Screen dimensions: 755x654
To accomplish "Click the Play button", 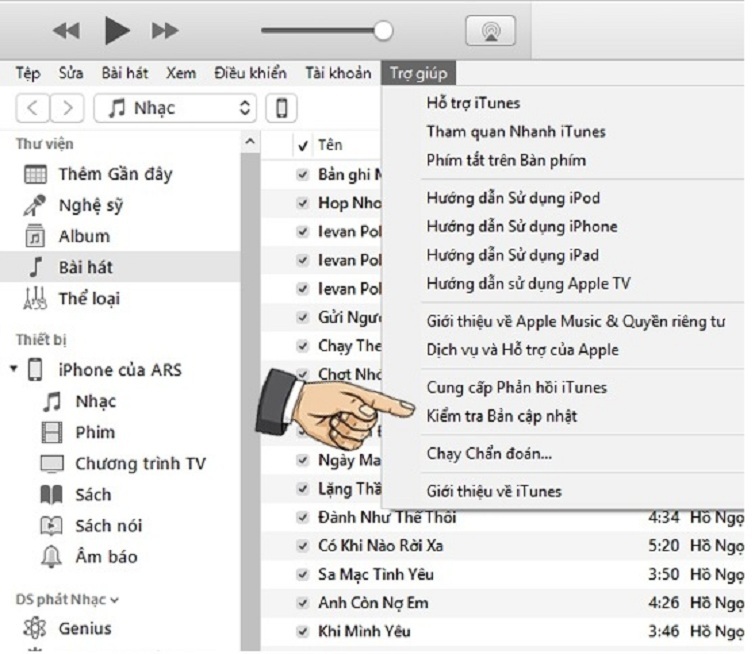I will (x=117, y=31).
